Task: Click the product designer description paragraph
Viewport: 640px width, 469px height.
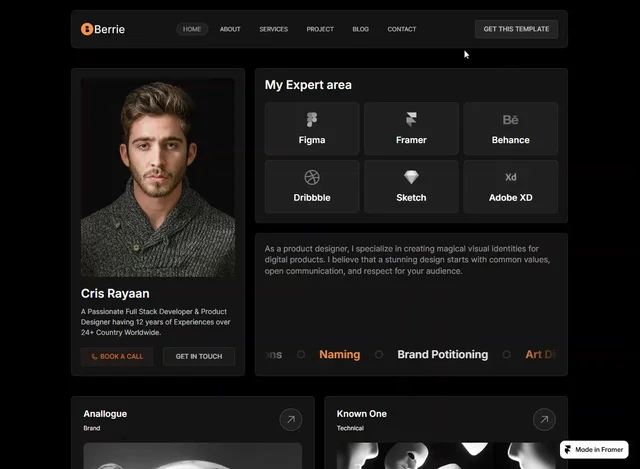Action: pyautogui.click(x=407, y=260)
